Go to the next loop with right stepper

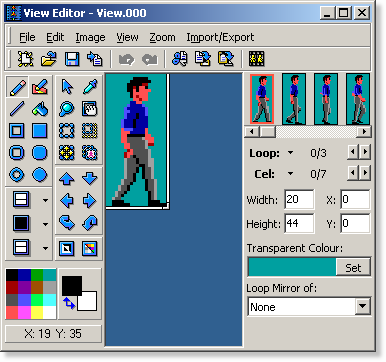[x=365, y=152]
